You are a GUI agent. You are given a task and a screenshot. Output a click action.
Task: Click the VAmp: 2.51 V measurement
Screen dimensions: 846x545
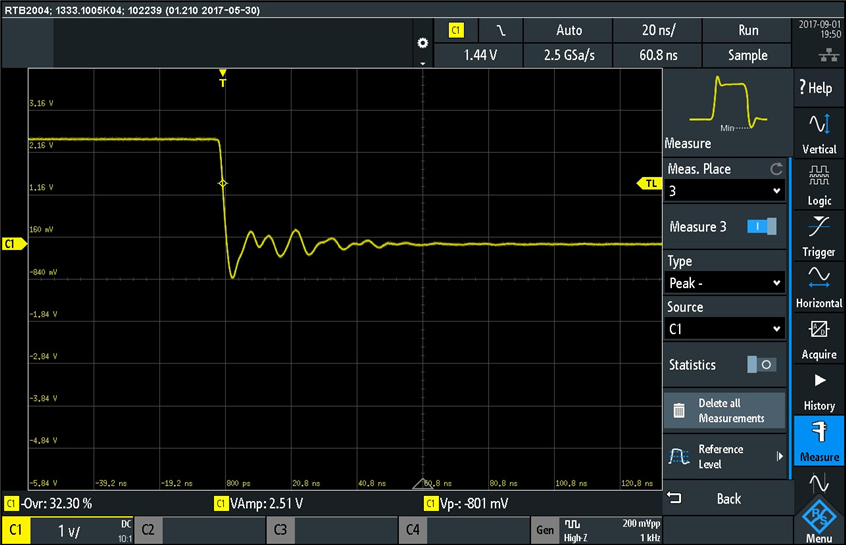pyautogui.click(x=259, y=503)
